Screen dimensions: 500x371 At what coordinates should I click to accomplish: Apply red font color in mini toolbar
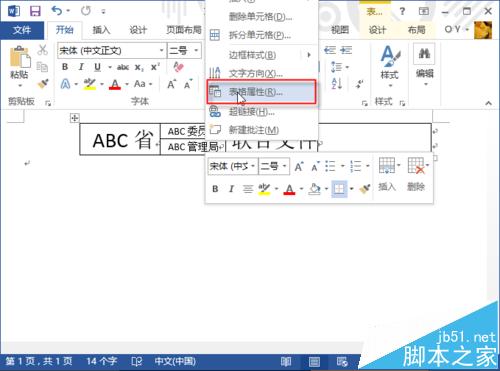[x=289, y=189]
